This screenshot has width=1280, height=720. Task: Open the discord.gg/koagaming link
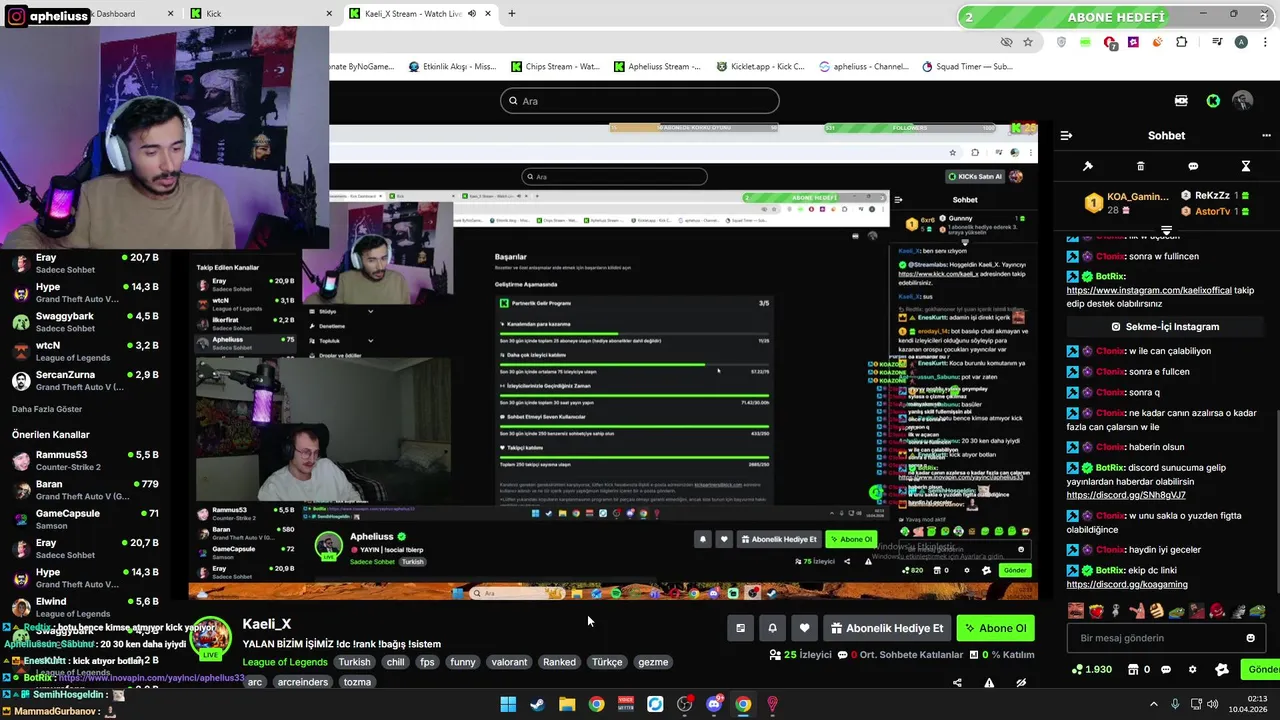coord(1127,584)
